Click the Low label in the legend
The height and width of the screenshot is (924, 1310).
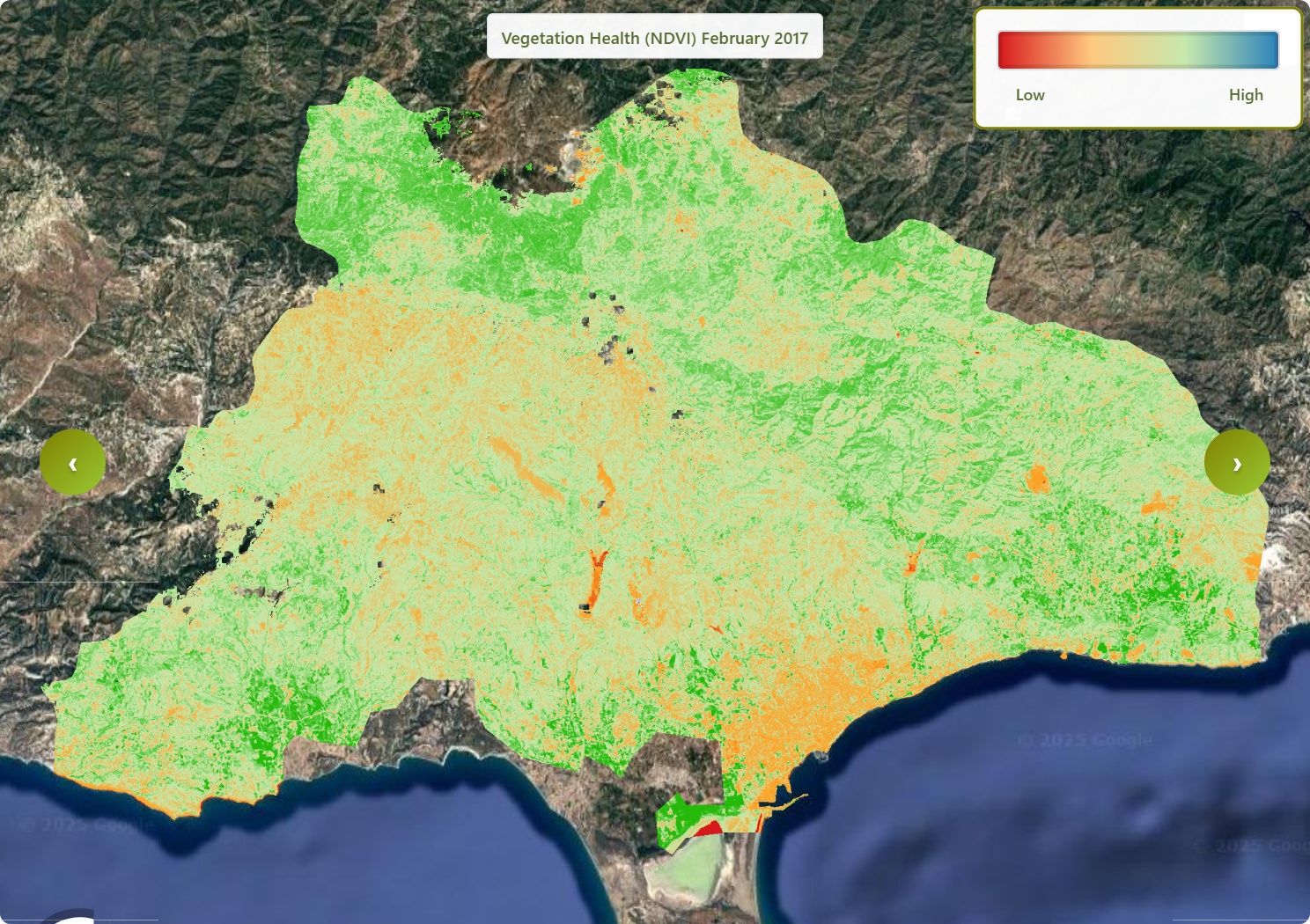coord(1029,95)
